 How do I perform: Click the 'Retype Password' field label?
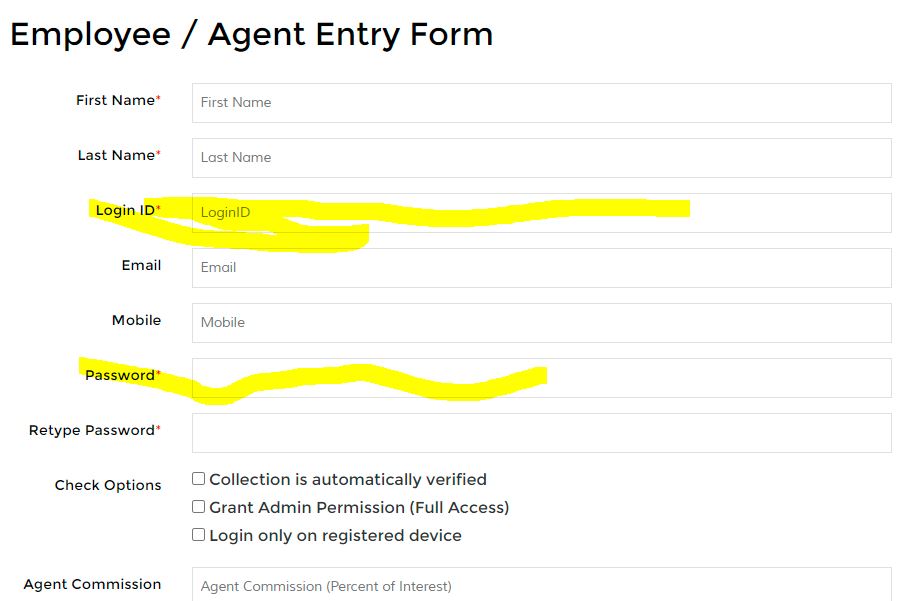(x=92, y=431)
